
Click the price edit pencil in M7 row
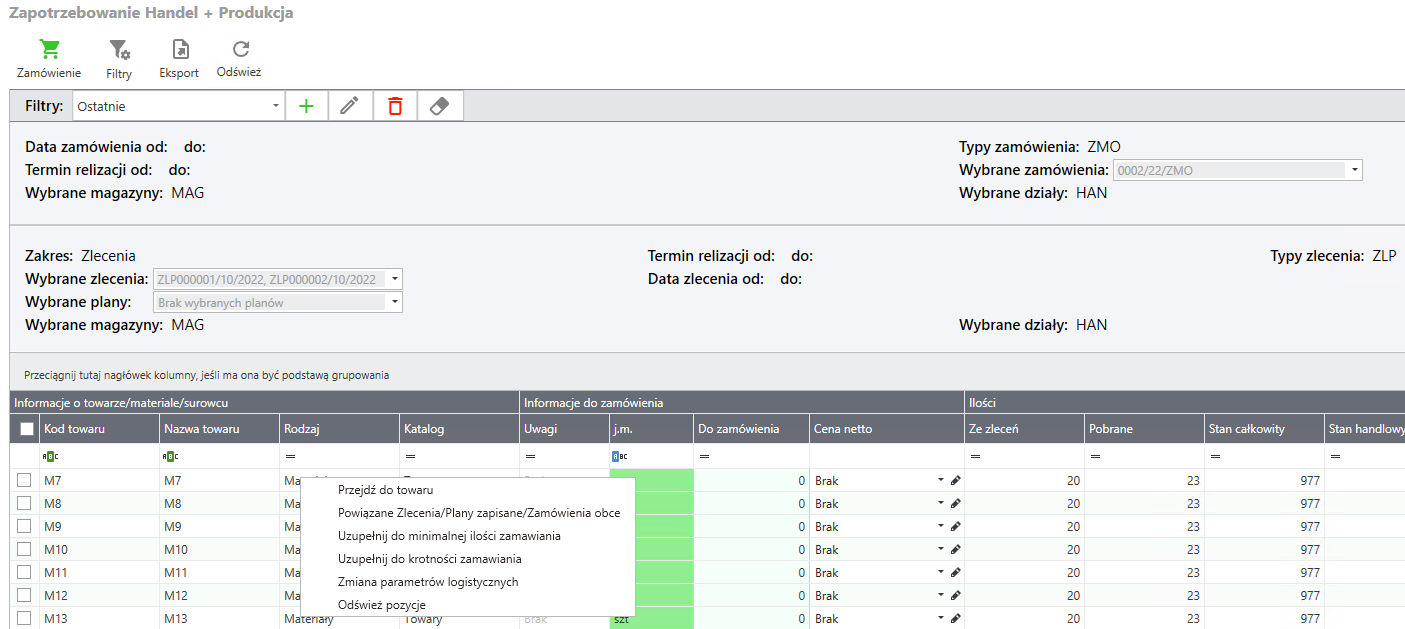(x=955, y=481)
